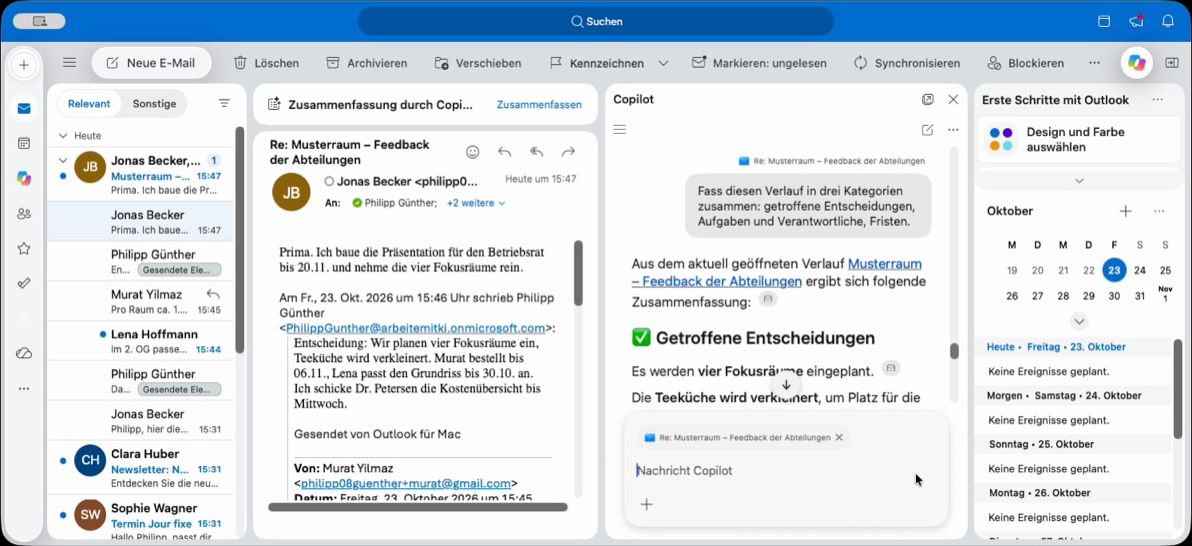Collapse the Heute message group
The height and width of the screenshot is (546, 1192).
click(63, 136)
